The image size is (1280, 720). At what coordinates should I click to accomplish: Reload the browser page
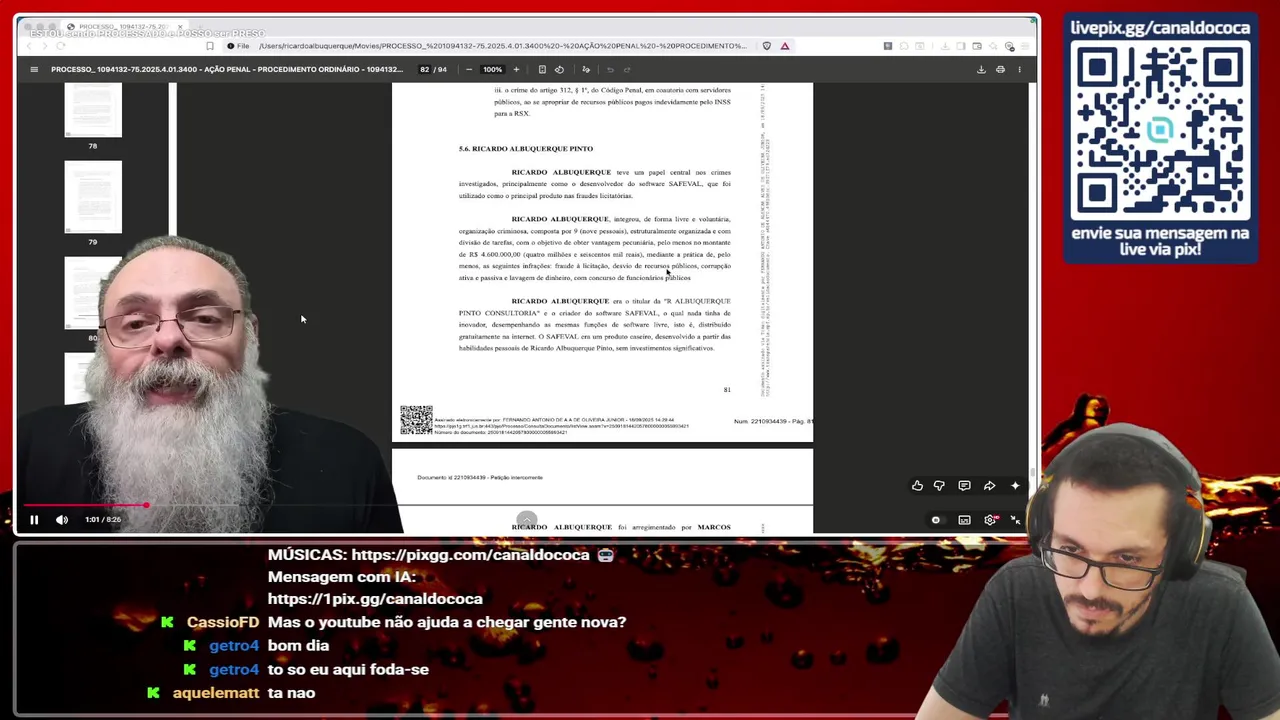(x=61, y=46)
